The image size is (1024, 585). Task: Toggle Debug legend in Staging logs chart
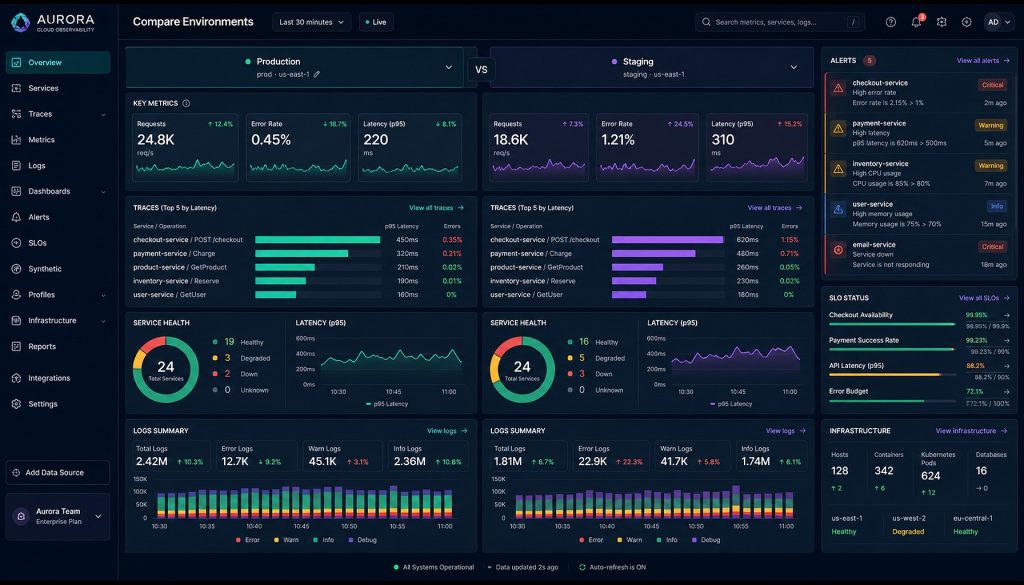click(x=706, y=540)
